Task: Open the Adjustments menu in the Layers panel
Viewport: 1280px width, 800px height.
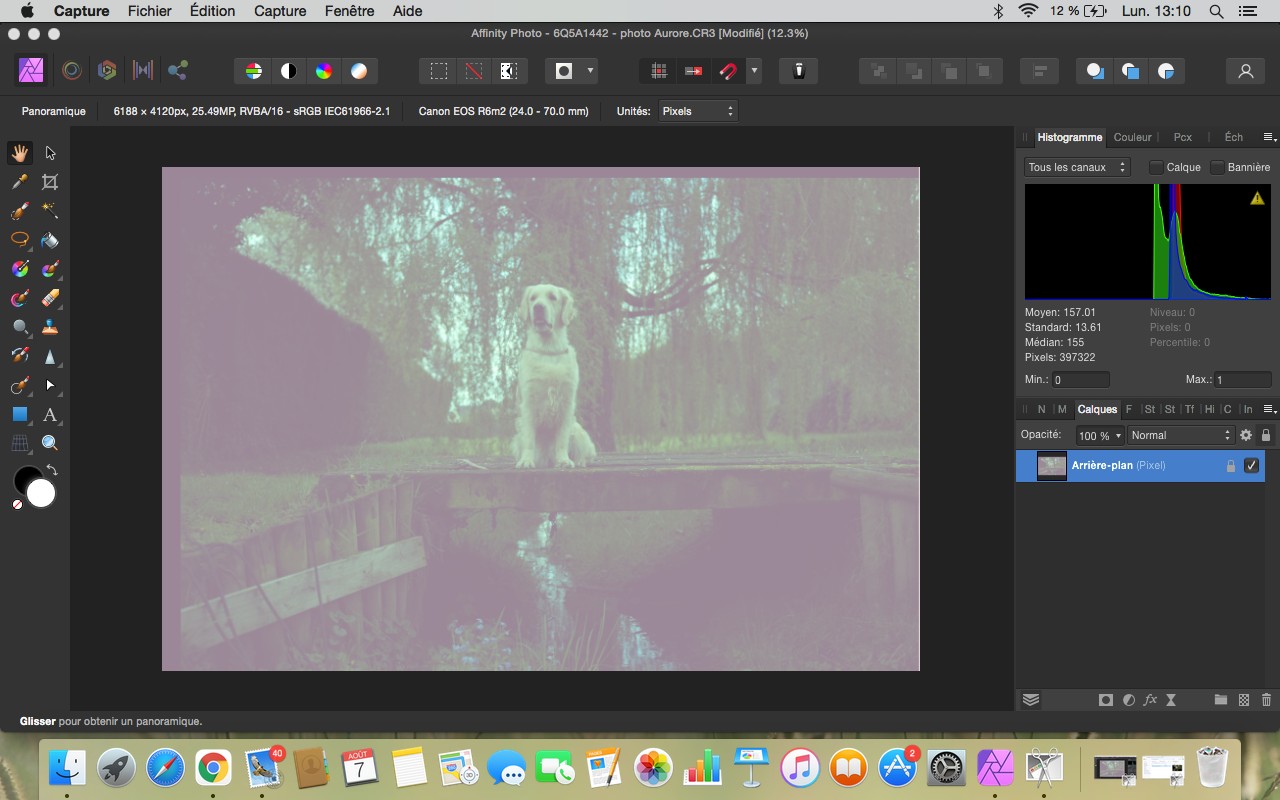Action: tap(1129, 700)
